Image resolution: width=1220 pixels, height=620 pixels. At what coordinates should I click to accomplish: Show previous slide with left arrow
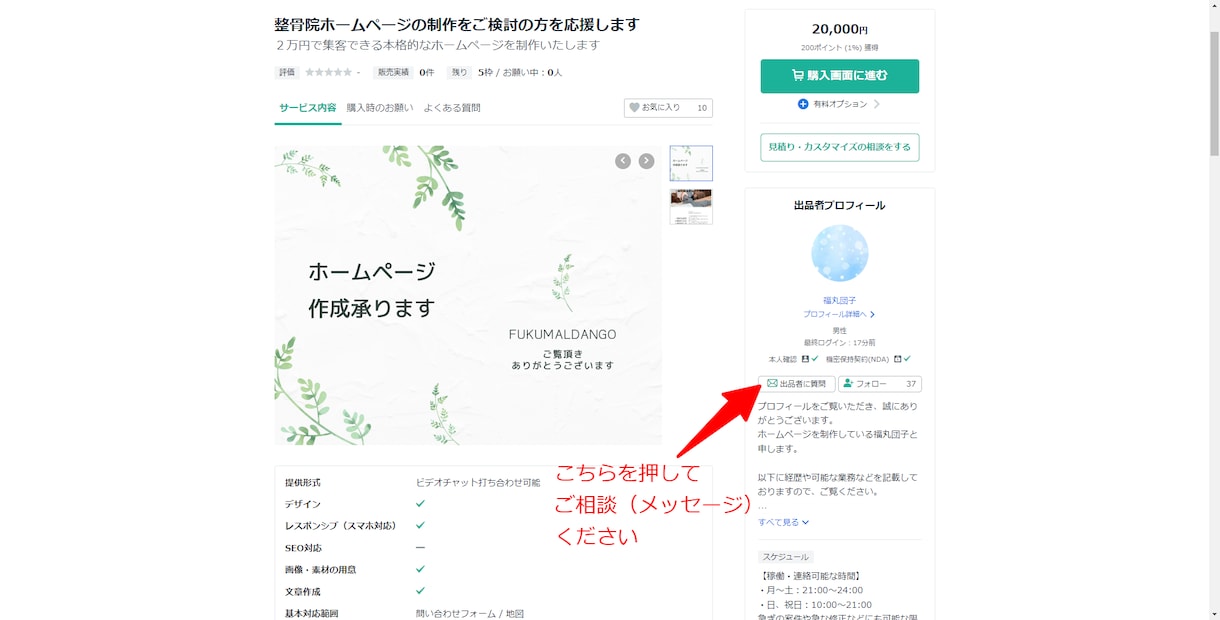(623, 161)
